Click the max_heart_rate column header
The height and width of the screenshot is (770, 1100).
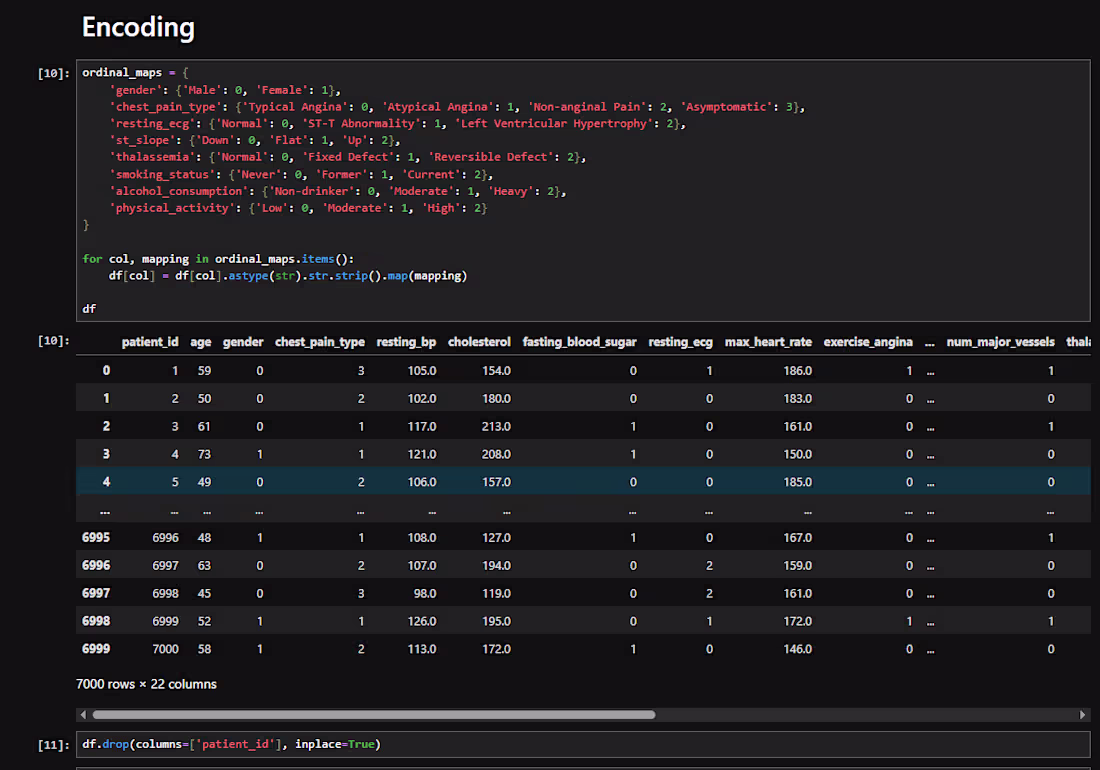point(768,342)
